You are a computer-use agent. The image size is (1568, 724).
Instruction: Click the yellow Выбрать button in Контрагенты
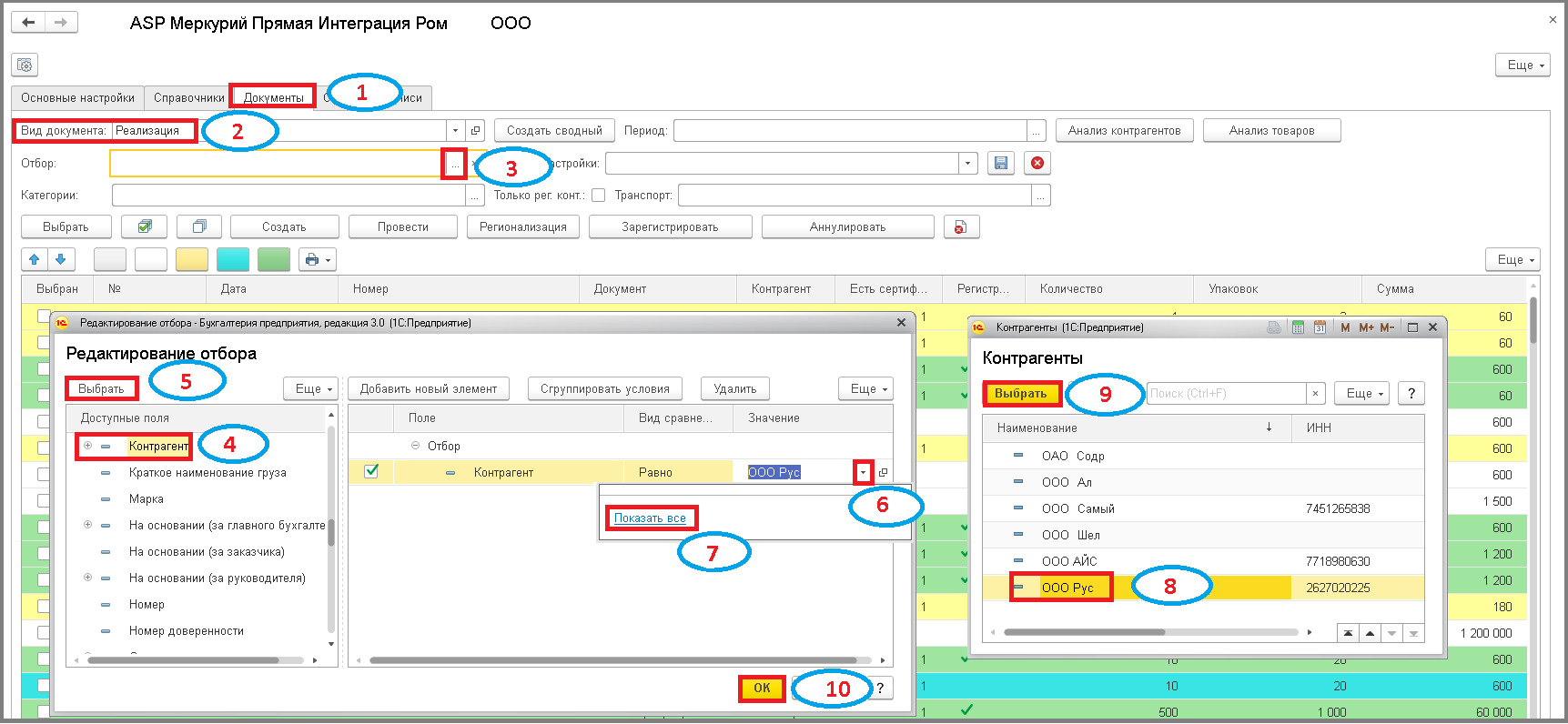point(1020,394)
